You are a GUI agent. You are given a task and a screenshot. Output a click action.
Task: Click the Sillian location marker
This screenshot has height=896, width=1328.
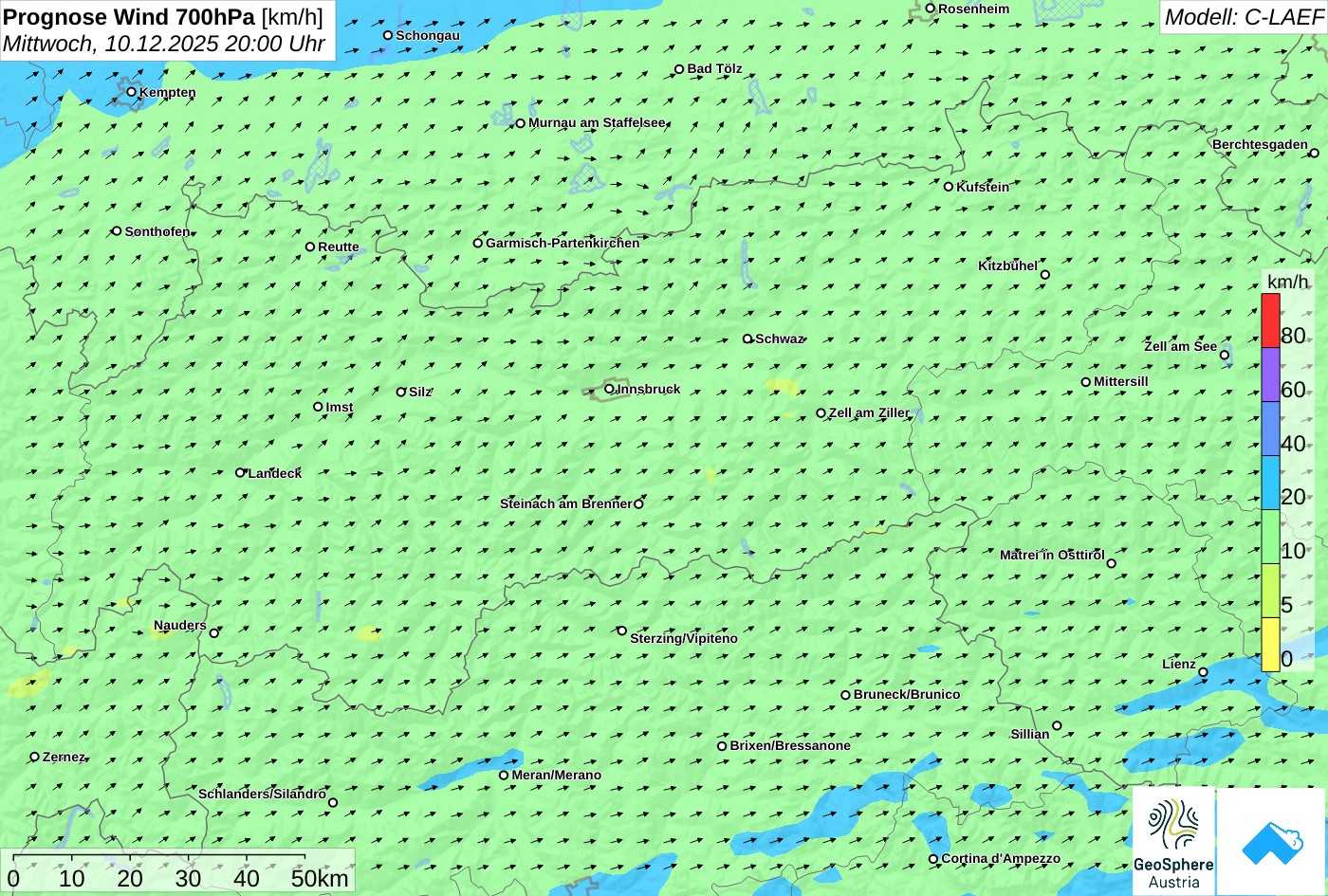(x=1057, y=726)
